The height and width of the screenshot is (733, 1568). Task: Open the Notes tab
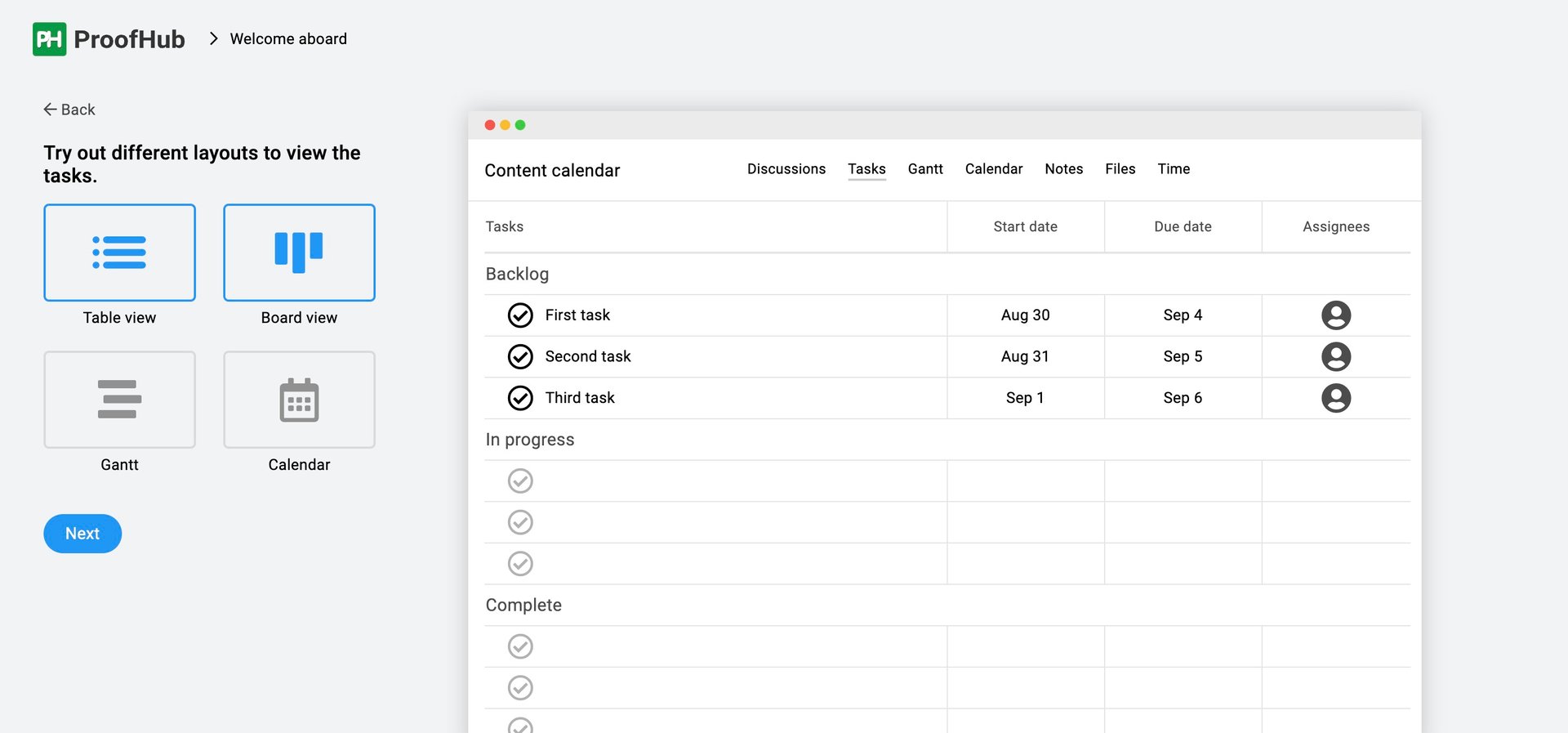(1063, 169)
